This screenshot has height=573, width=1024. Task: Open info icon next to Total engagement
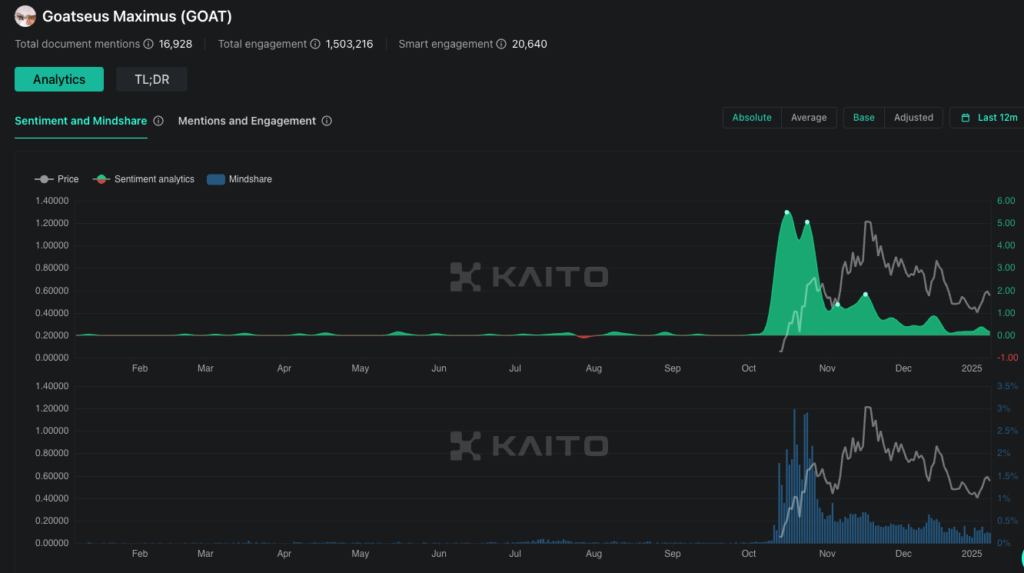(x=315, y=44)
